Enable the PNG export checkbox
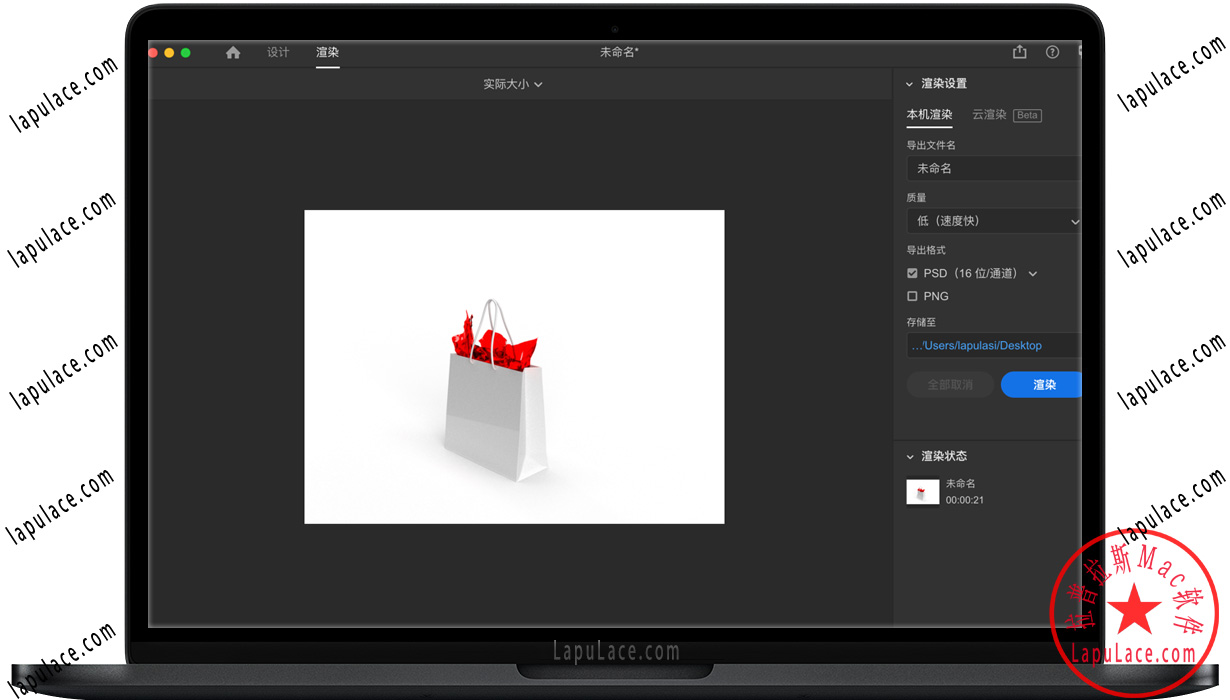Viewport: 1230px width, 700px height. 912,296
